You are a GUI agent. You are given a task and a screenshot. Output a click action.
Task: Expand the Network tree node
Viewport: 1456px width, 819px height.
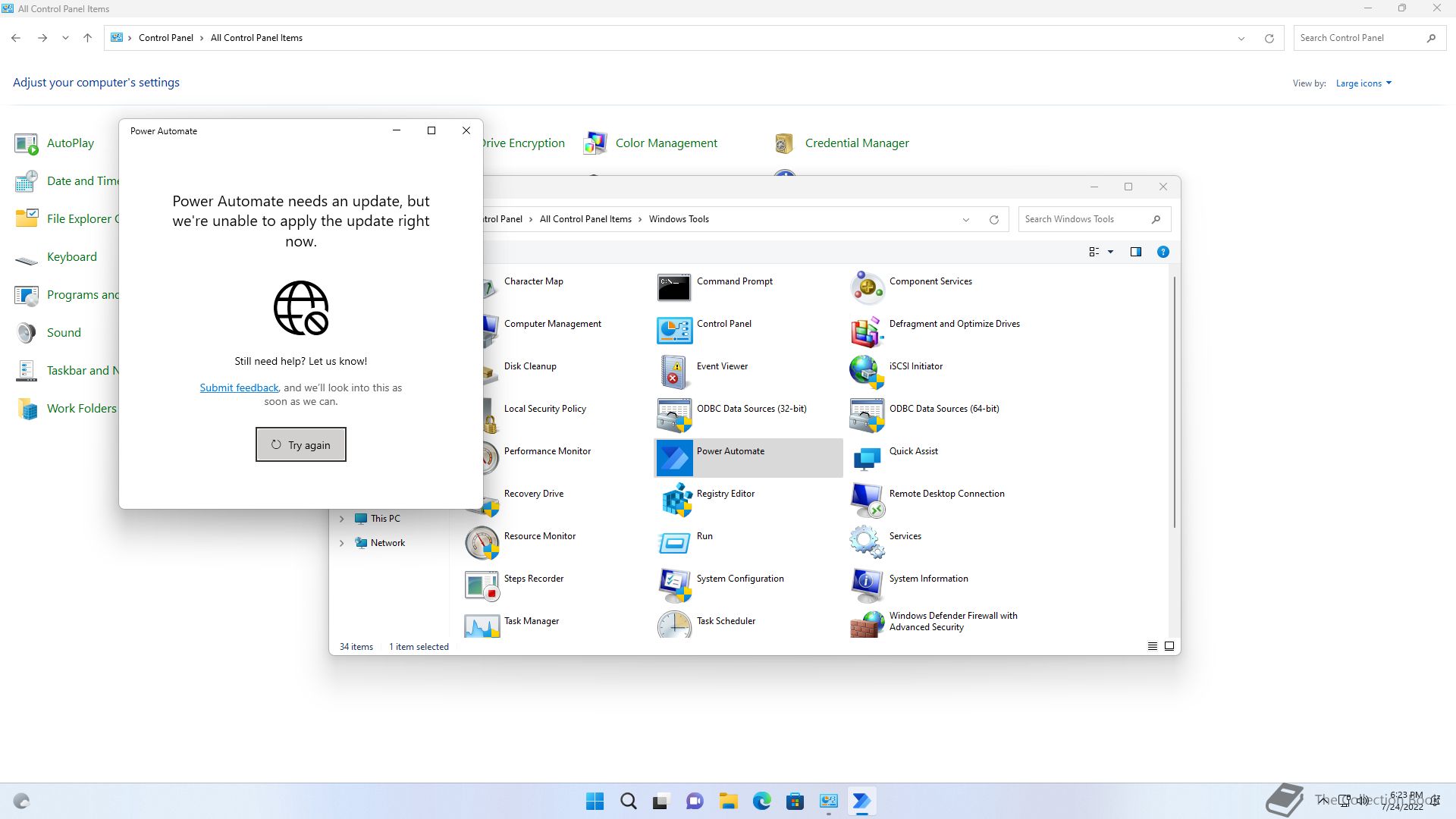[x=341, y=543]
